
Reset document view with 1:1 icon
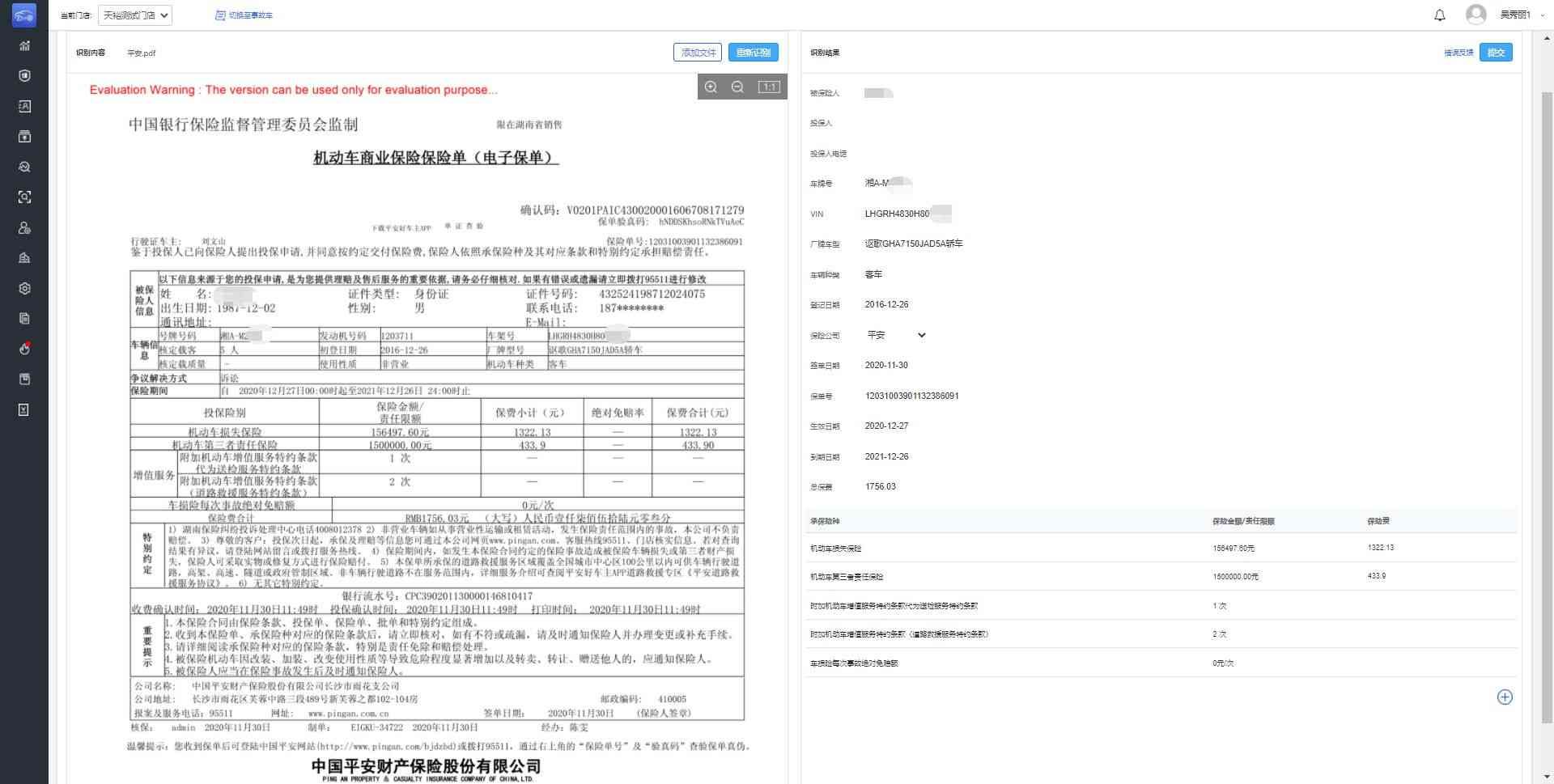(x=768, y=87)
